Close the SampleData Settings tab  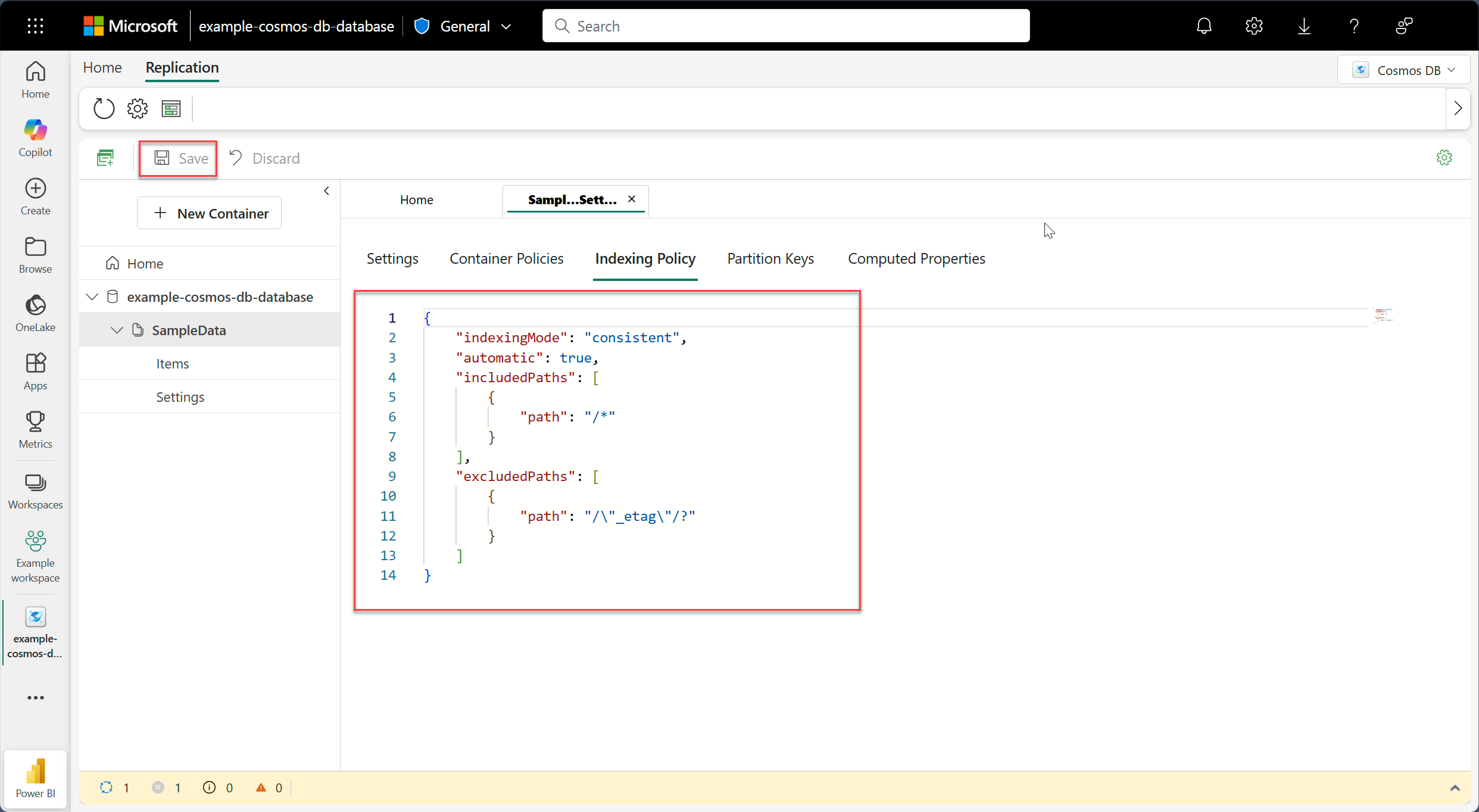(x=632, y=199)
